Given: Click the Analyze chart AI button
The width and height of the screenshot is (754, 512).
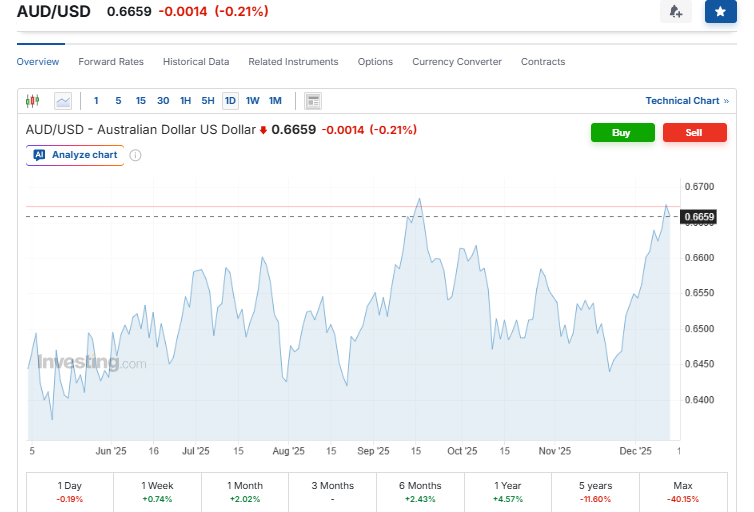Looking at the screenshot, I should [x=75, y=155].
